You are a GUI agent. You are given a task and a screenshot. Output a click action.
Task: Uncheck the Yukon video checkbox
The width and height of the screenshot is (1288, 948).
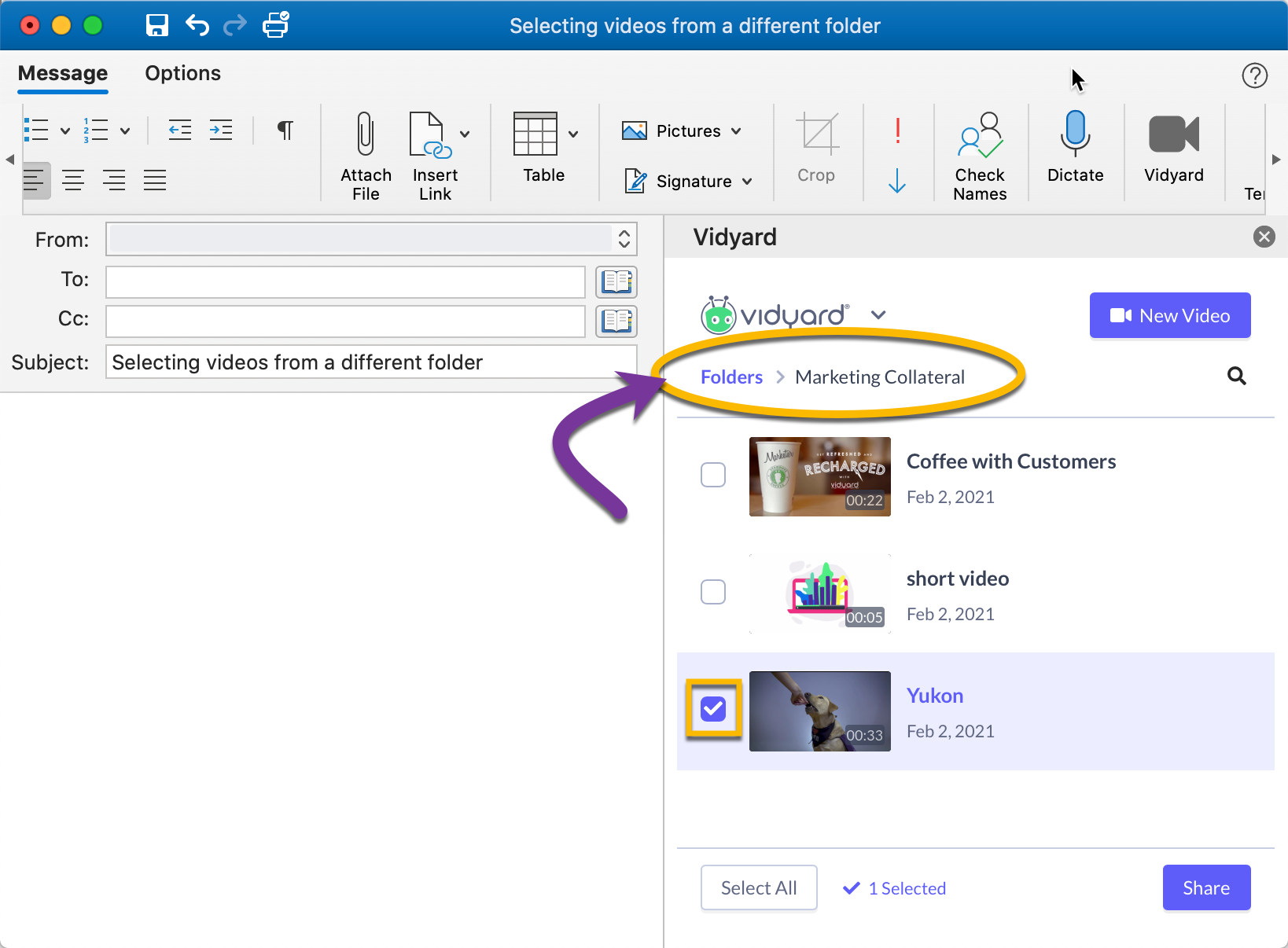(x=713, y=709)
